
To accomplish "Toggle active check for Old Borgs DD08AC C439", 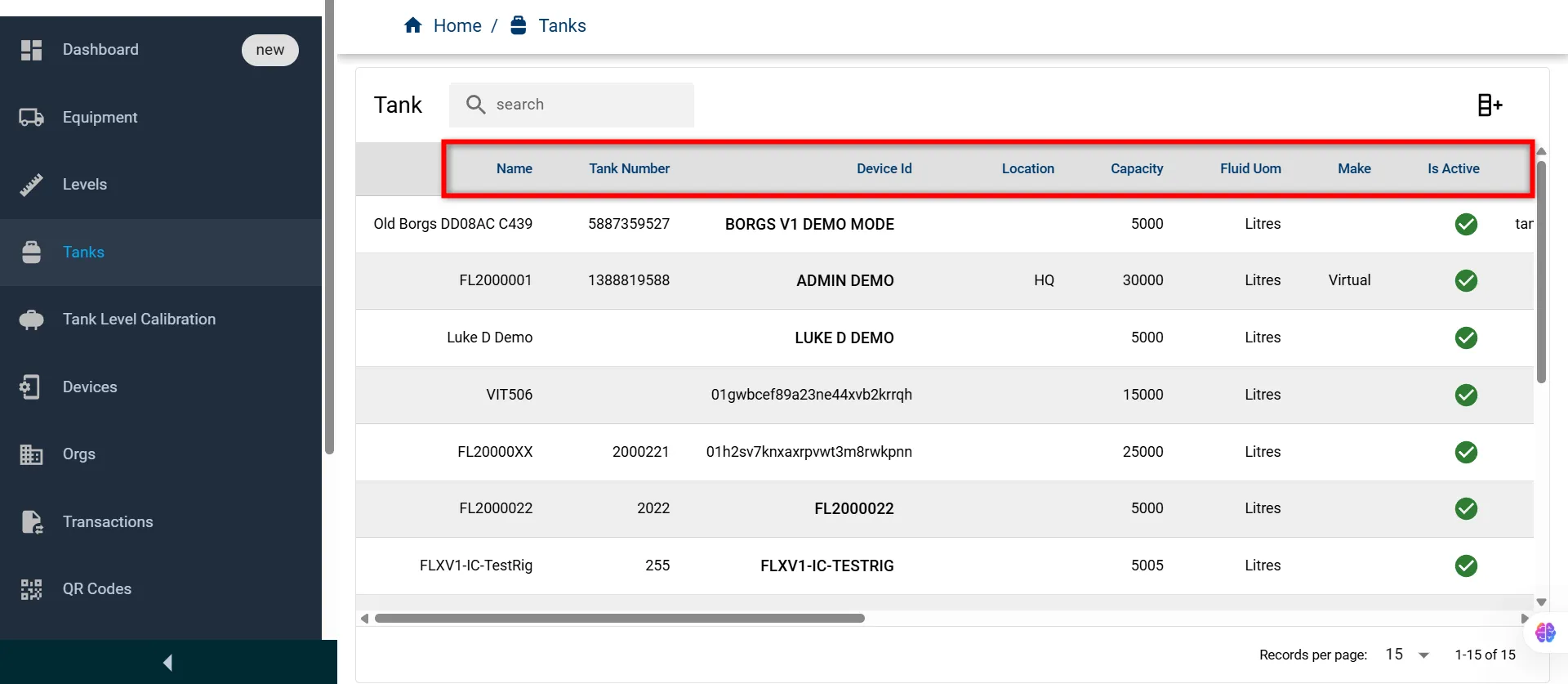I will (1466, 224).
